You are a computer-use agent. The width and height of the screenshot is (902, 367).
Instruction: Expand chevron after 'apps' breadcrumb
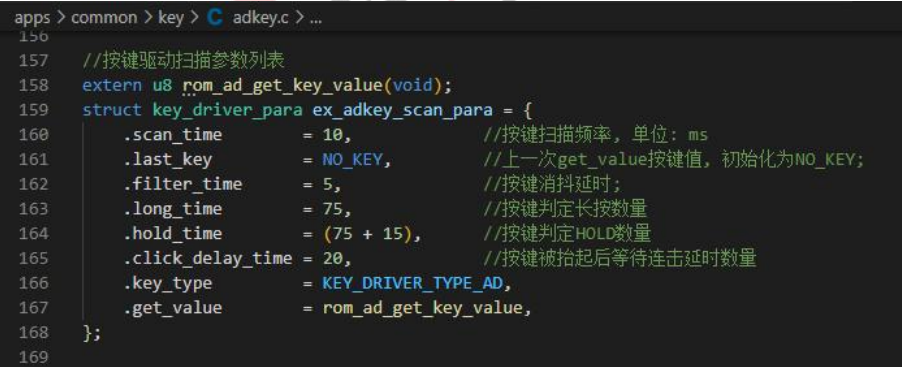click(61, 18)
